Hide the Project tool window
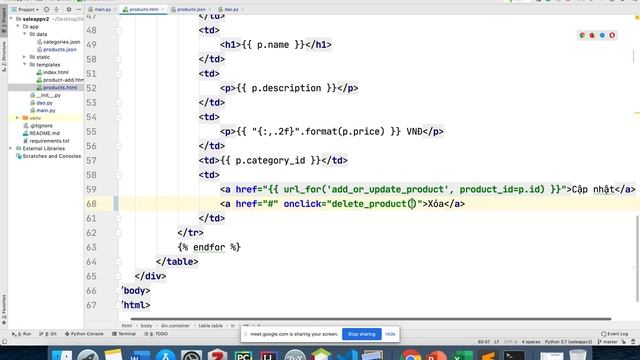This screenshot has width=640, height=360. tap(78, 9)
